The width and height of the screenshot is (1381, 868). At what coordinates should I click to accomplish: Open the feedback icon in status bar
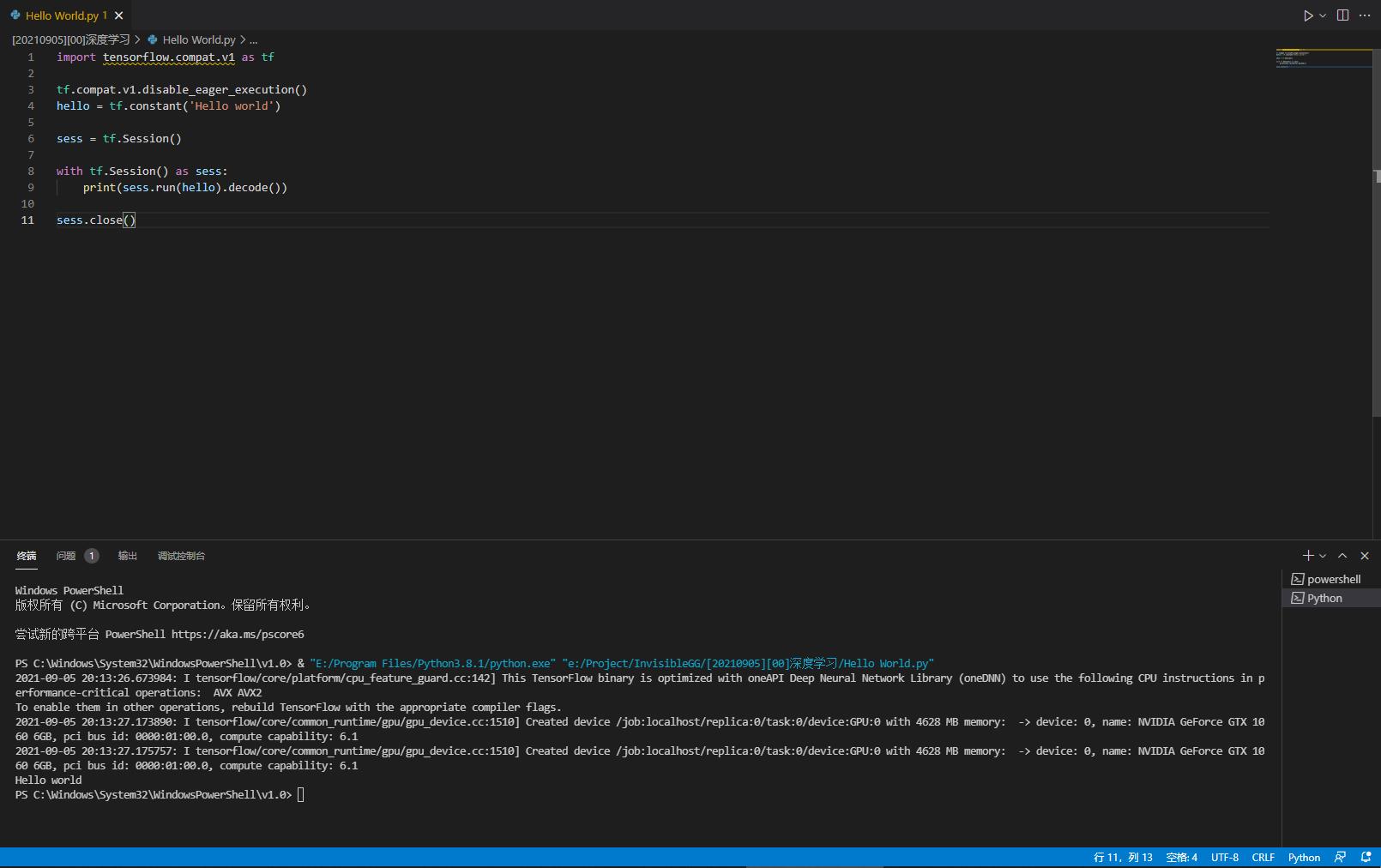(1341, 858)
